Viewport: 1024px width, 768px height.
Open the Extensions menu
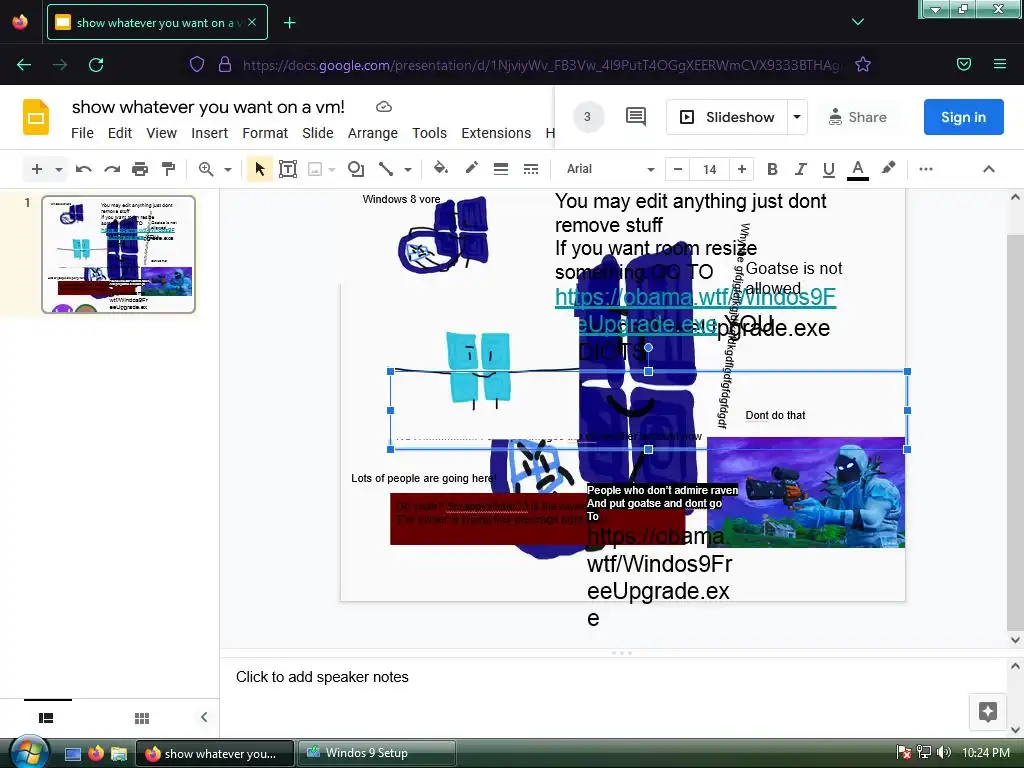tap(496, 133)
